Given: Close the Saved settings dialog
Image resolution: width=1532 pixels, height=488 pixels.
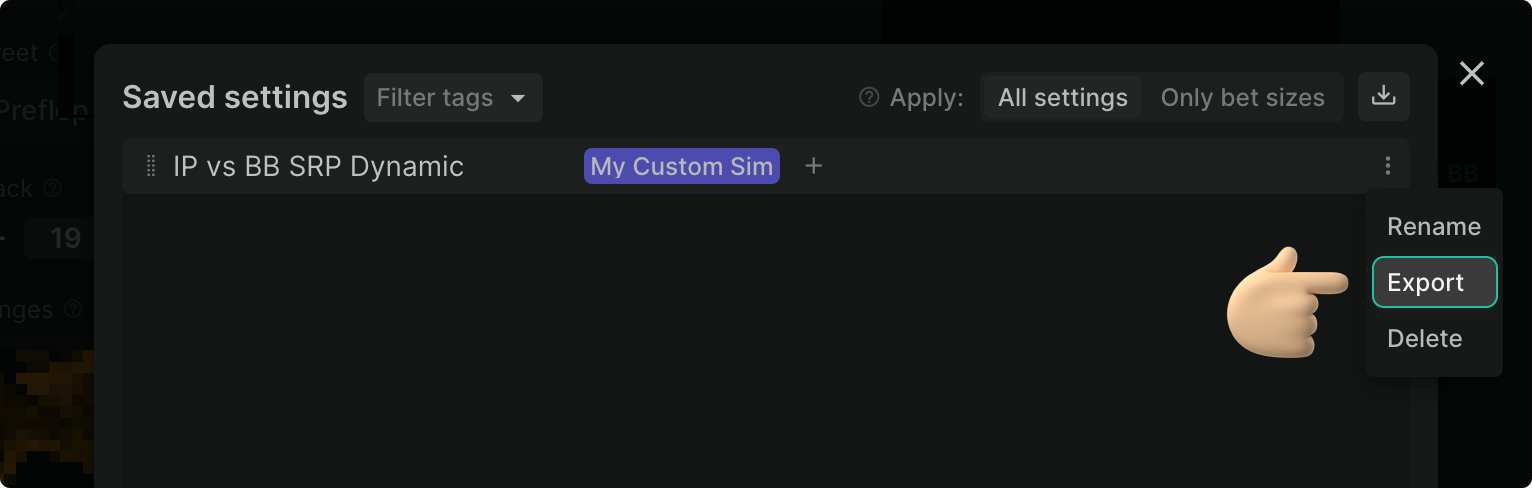Looking at the screenshot, I should (x=1471, y=73).
